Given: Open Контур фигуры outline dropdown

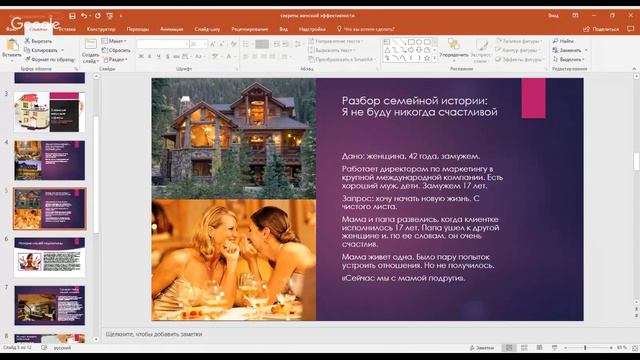Looking at the screenshot, I should point(518,50).
